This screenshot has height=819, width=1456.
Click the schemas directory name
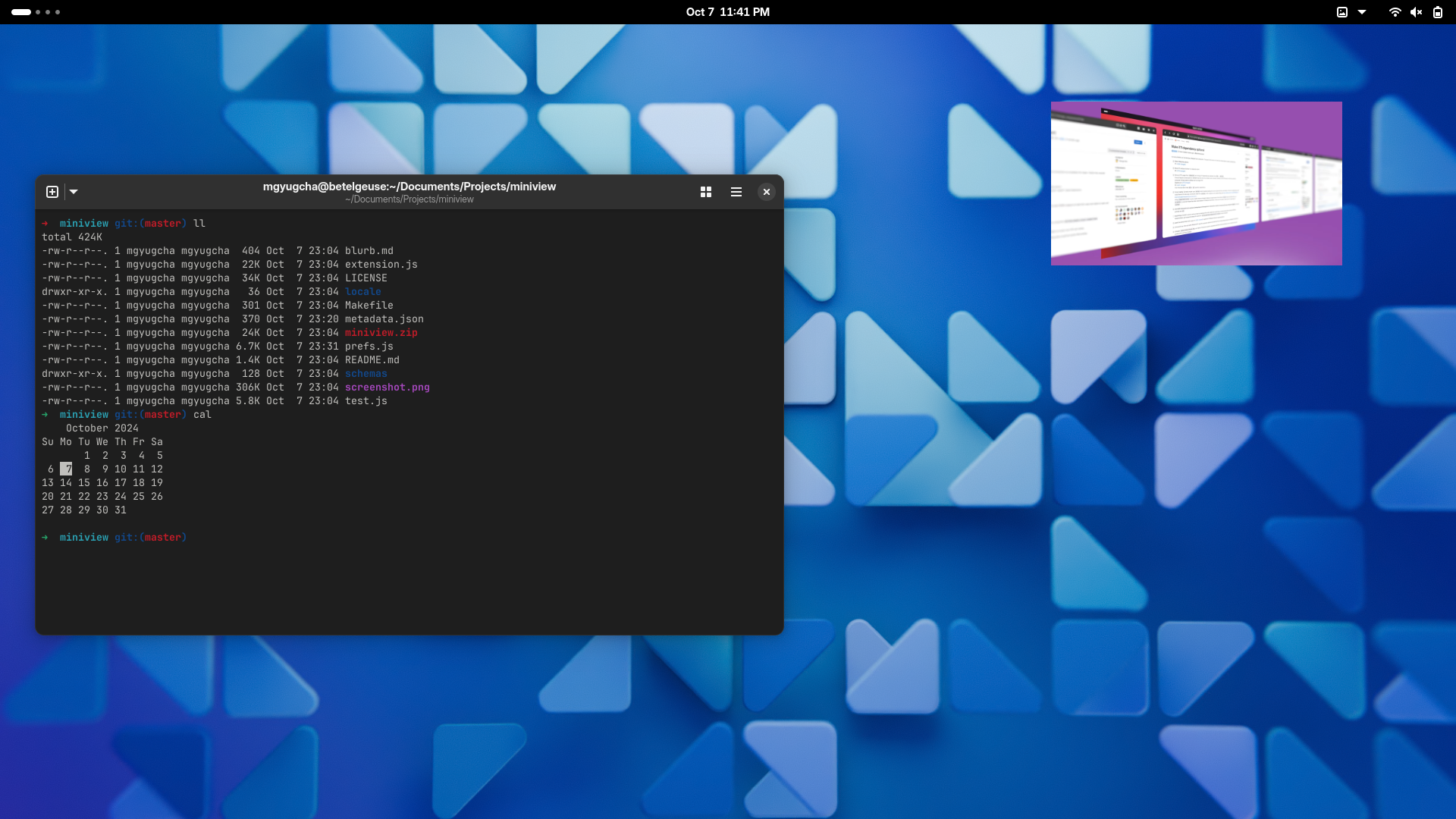[366, 374]
